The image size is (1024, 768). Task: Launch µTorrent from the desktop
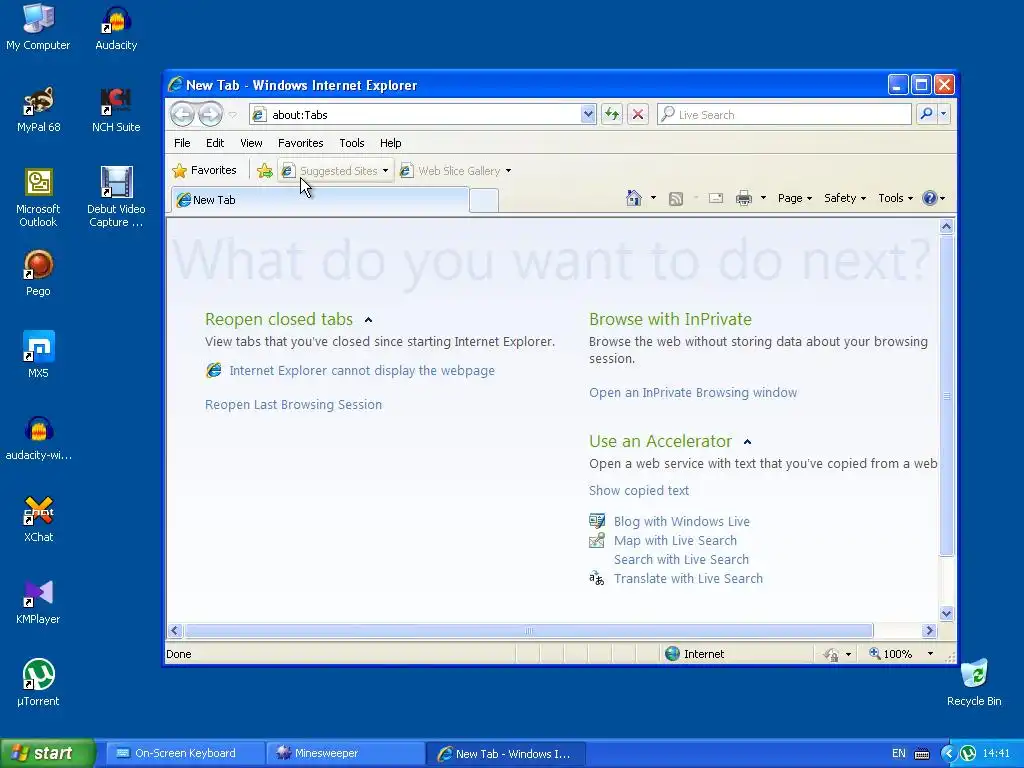pyautogui.click(x=38, y=684)
